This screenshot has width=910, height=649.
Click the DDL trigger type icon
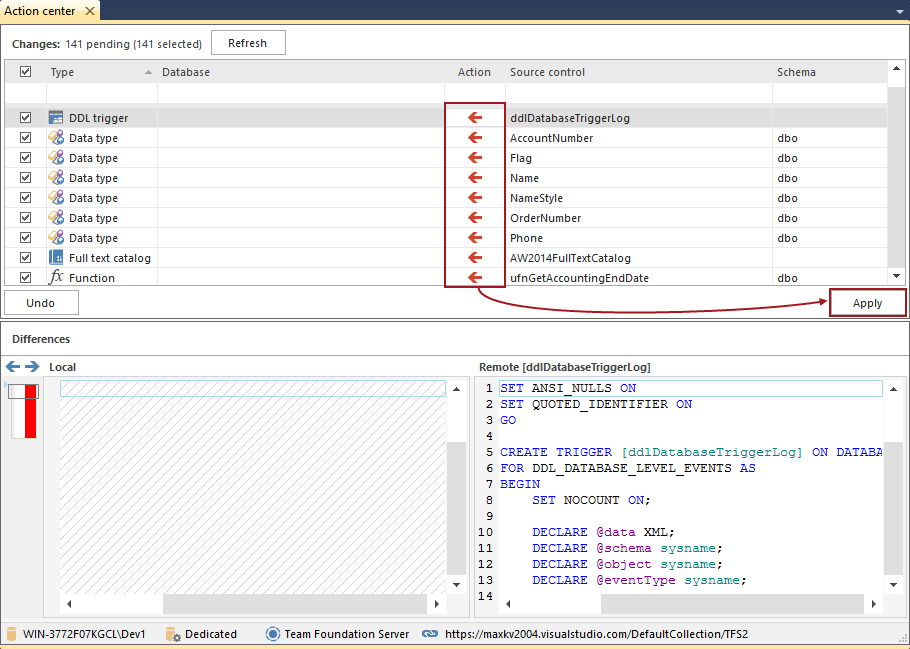coord(57,118)
